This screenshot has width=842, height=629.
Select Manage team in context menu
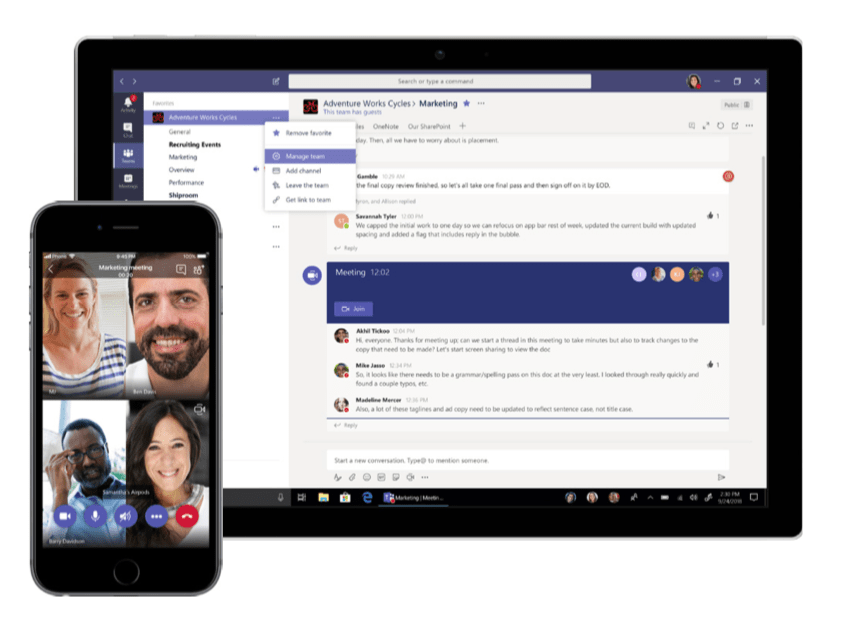point(310,156)
